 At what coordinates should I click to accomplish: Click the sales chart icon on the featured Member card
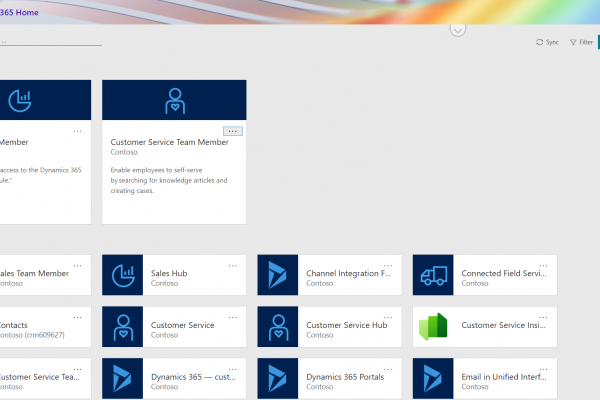click(20, 100)
